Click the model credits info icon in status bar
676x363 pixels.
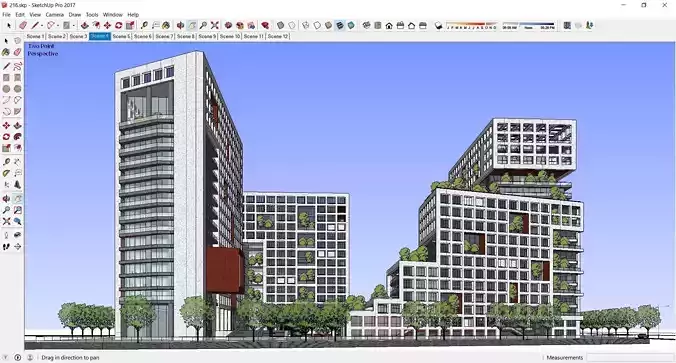coord(18,357)
